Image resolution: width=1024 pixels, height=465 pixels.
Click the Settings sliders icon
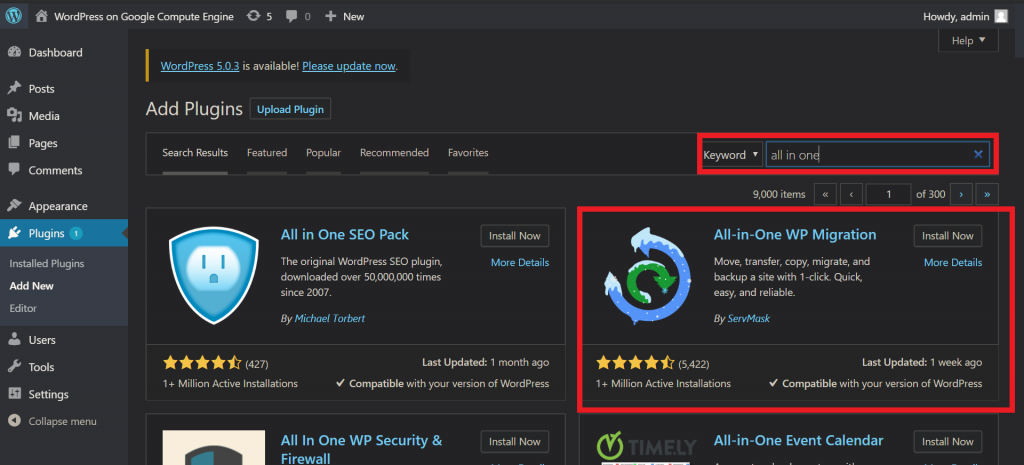[14, 394]
